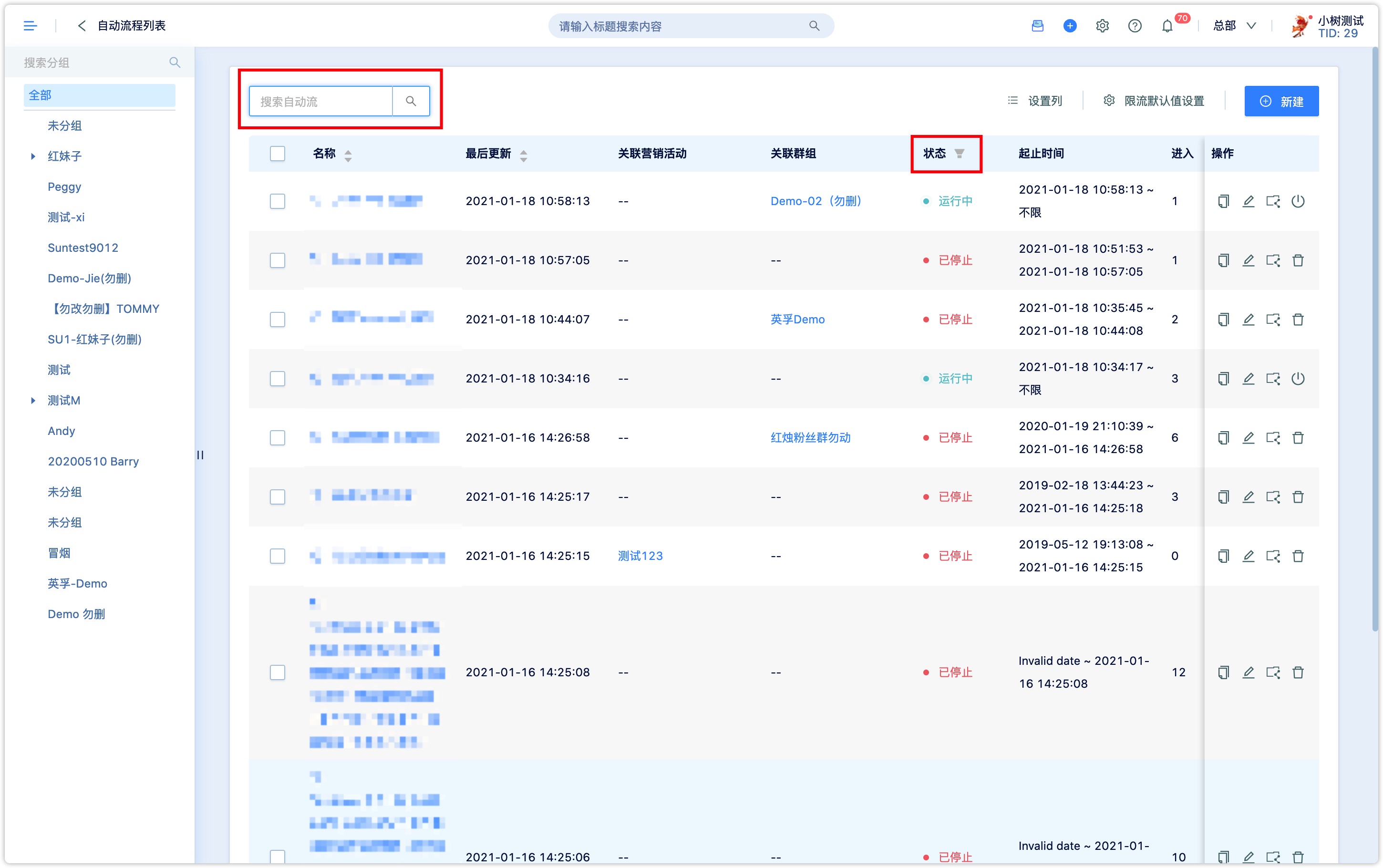Edit the flow updated 10:58:13
This screenshot has width=1383, height=868.
click(1248, 201)
